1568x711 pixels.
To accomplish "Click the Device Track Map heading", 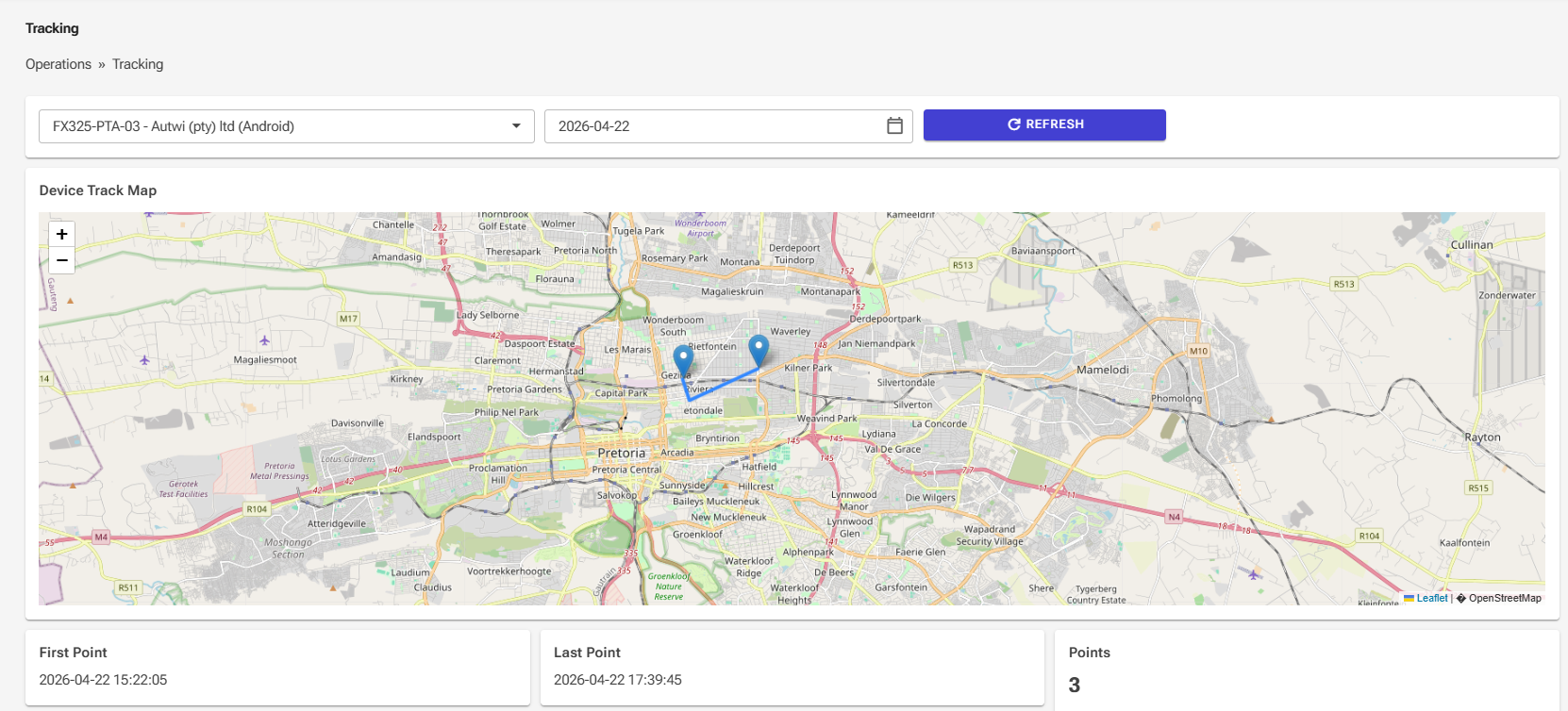I will tap(98, 190).
